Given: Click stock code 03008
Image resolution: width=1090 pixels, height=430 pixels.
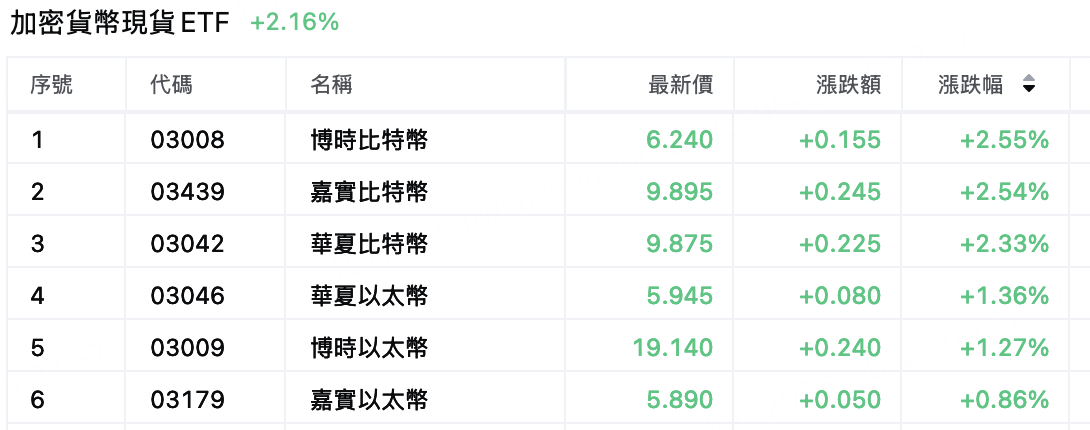Looking at the screenshot, I should tap(188, 140).
